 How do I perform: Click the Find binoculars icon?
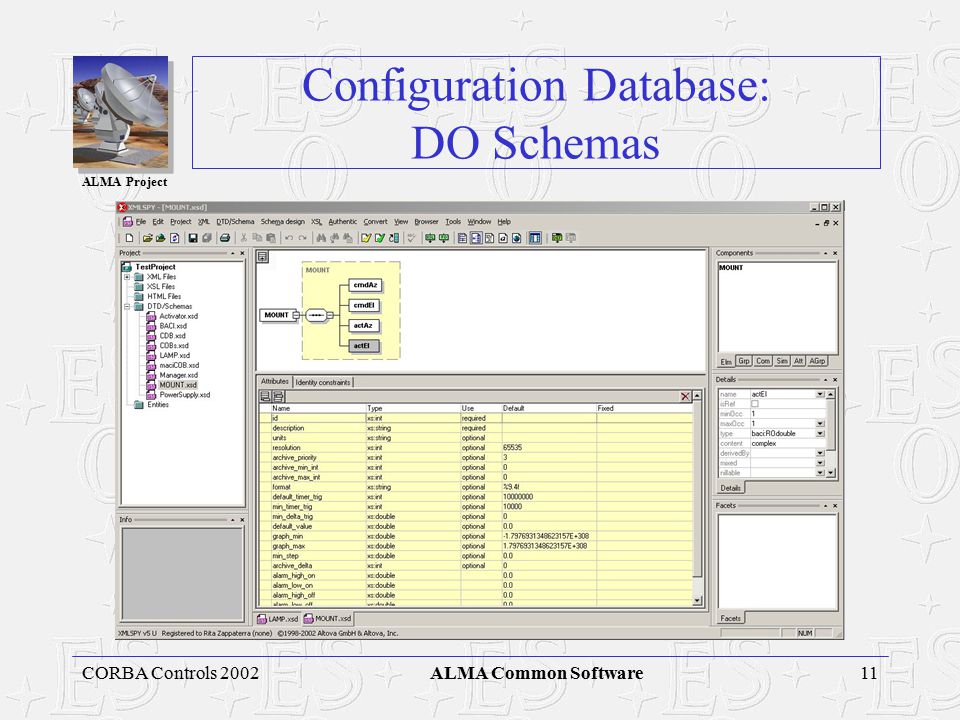[x=321, y=238]
